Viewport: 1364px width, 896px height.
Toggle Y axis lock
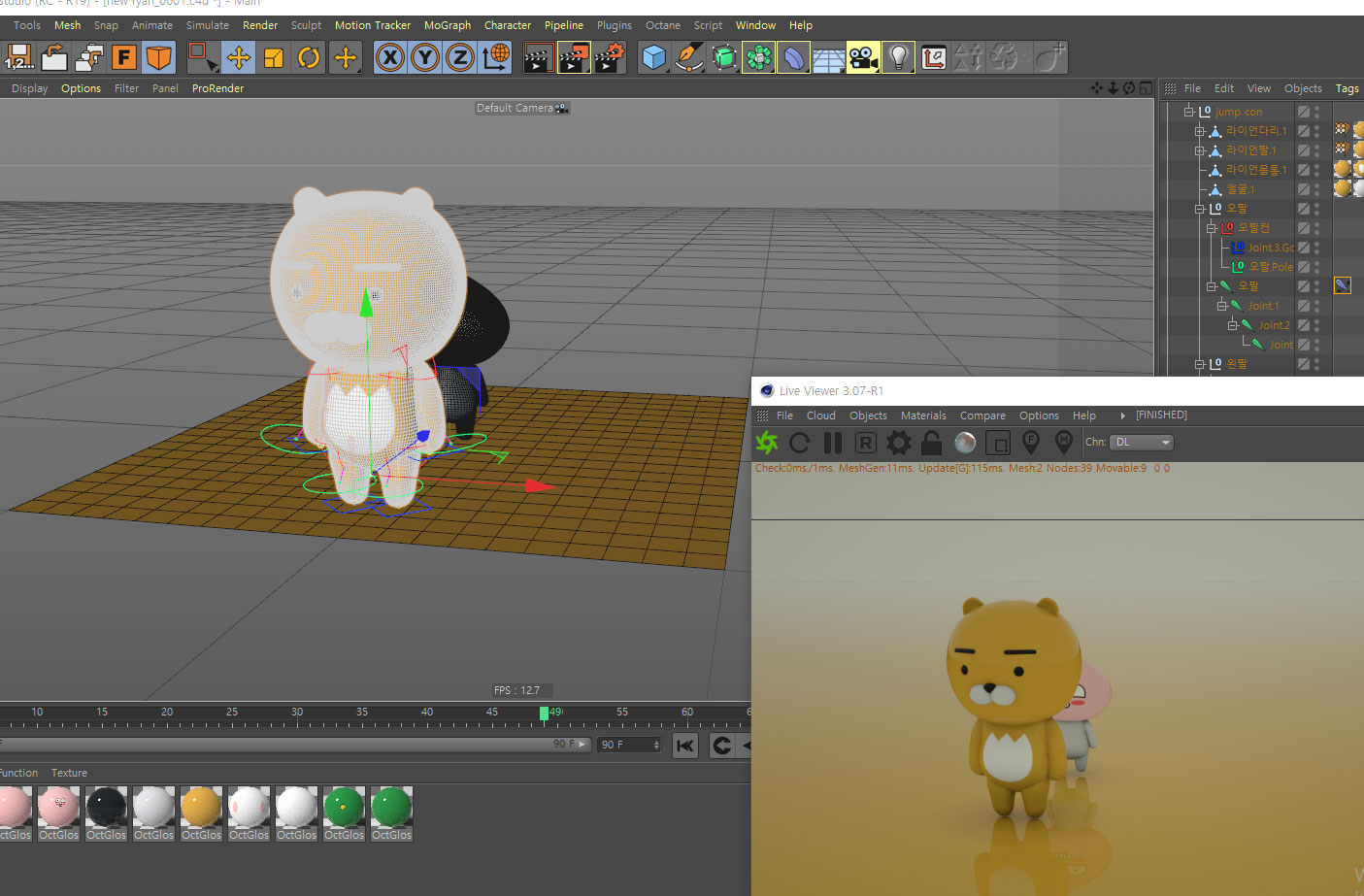click(425, 58)
